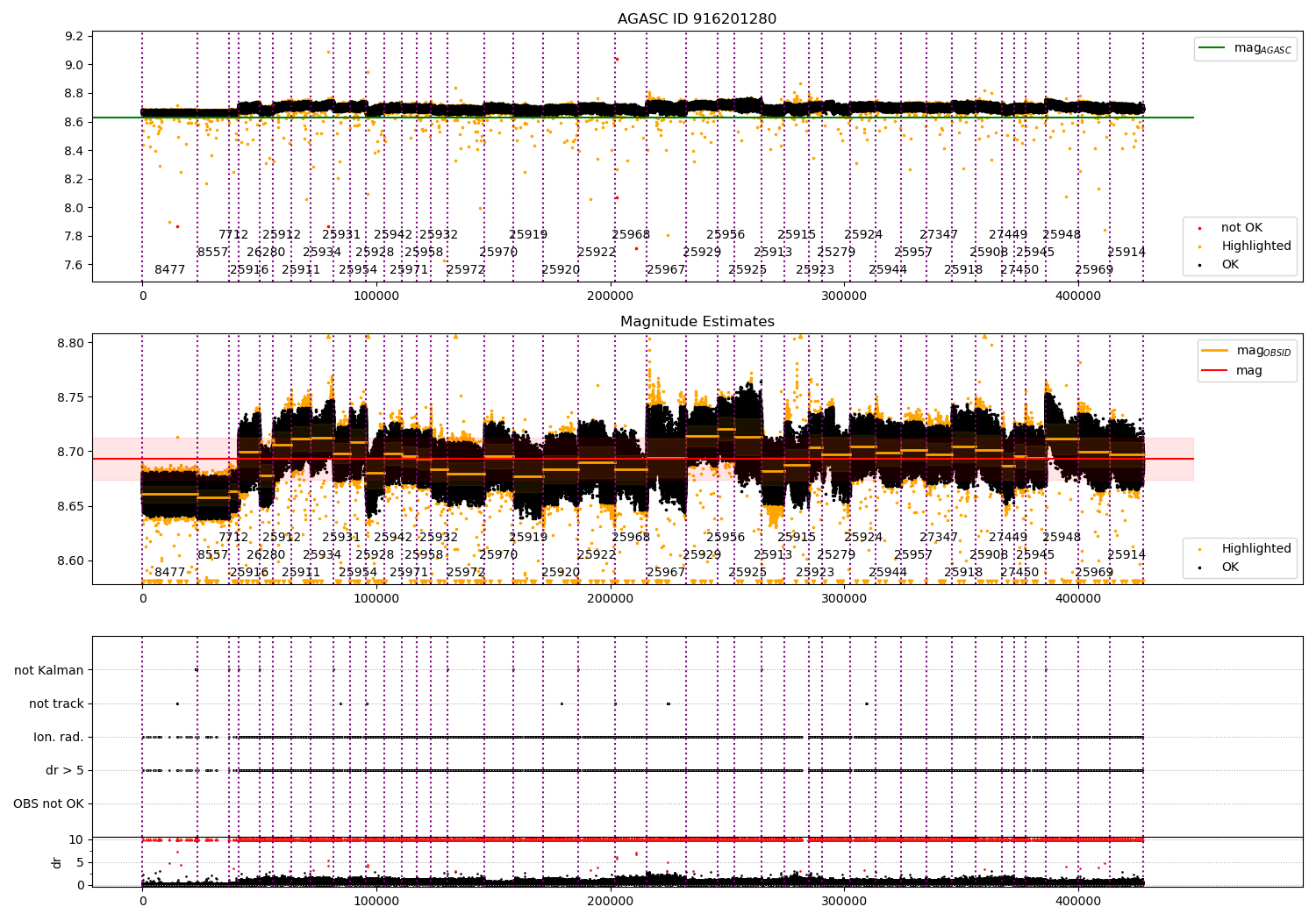Click the 8.60 y-axis tick in middle plot

pyautogui.click(x=70, y=561)
